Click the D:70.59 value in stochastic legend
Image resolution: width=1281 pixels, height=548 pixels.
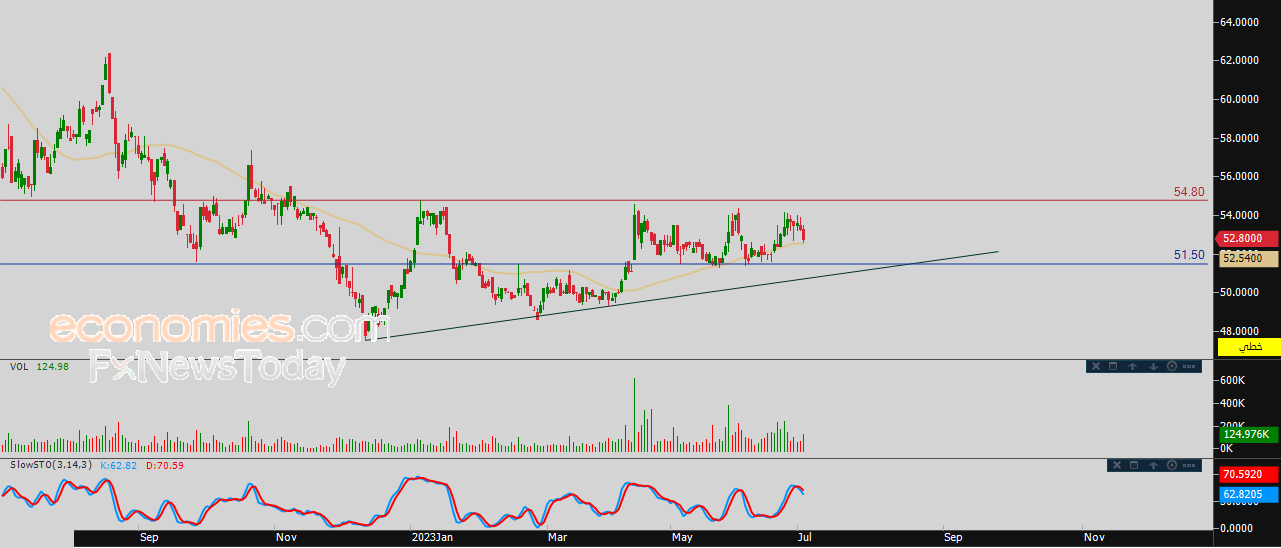click(165, 465)
